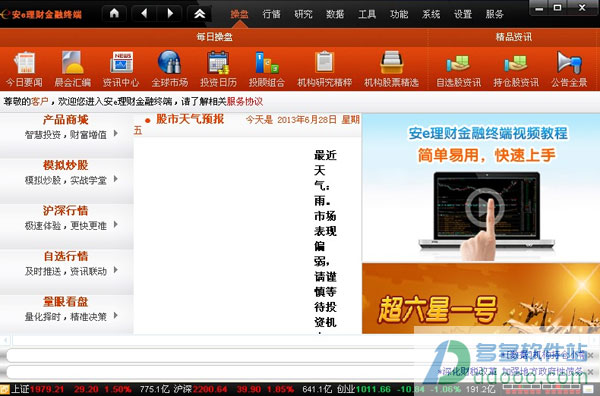Image resolution: width=600 pixels, height=396 pixels.
Task: Expand the 慧眼看盘 arrow
Action: (x=116, y=316)
